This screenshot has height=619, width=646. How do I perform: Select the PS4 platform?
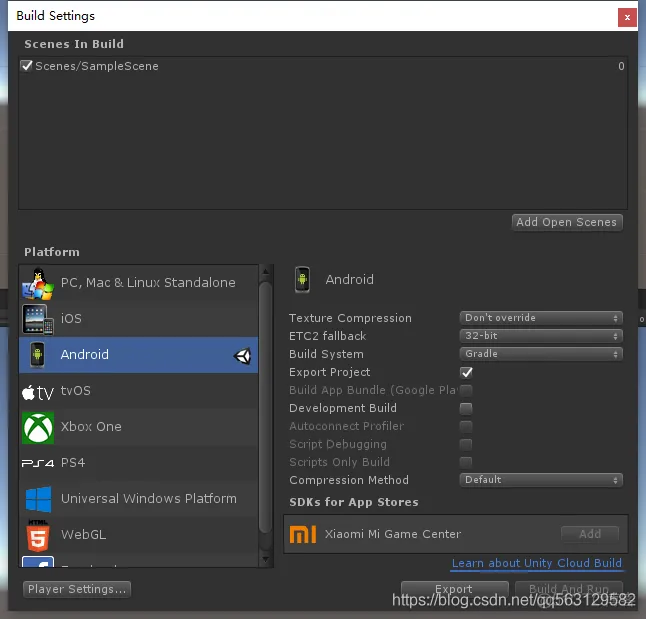point(138,463)
